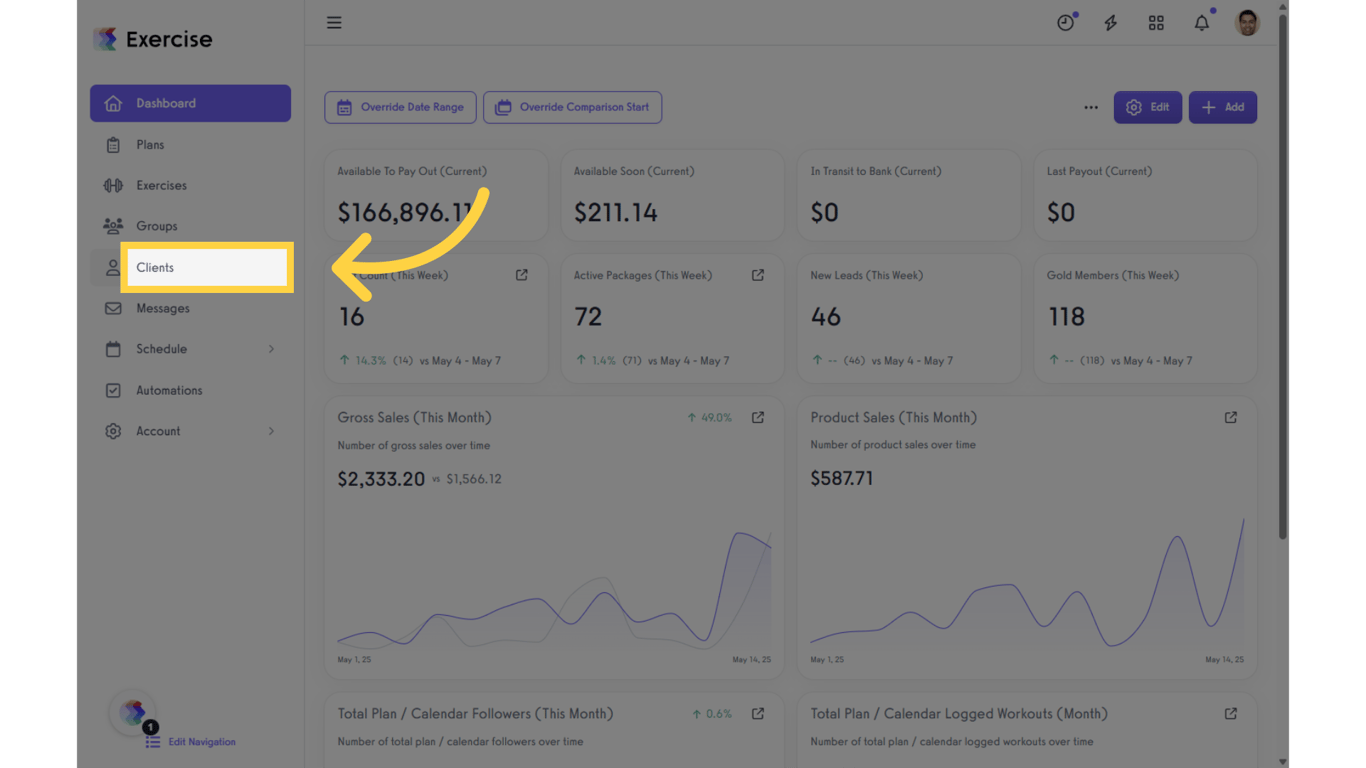Viewport: 1366px width, 768px height.
Task: Select the Automations checkmark icon
Action: tap(113, 390)
